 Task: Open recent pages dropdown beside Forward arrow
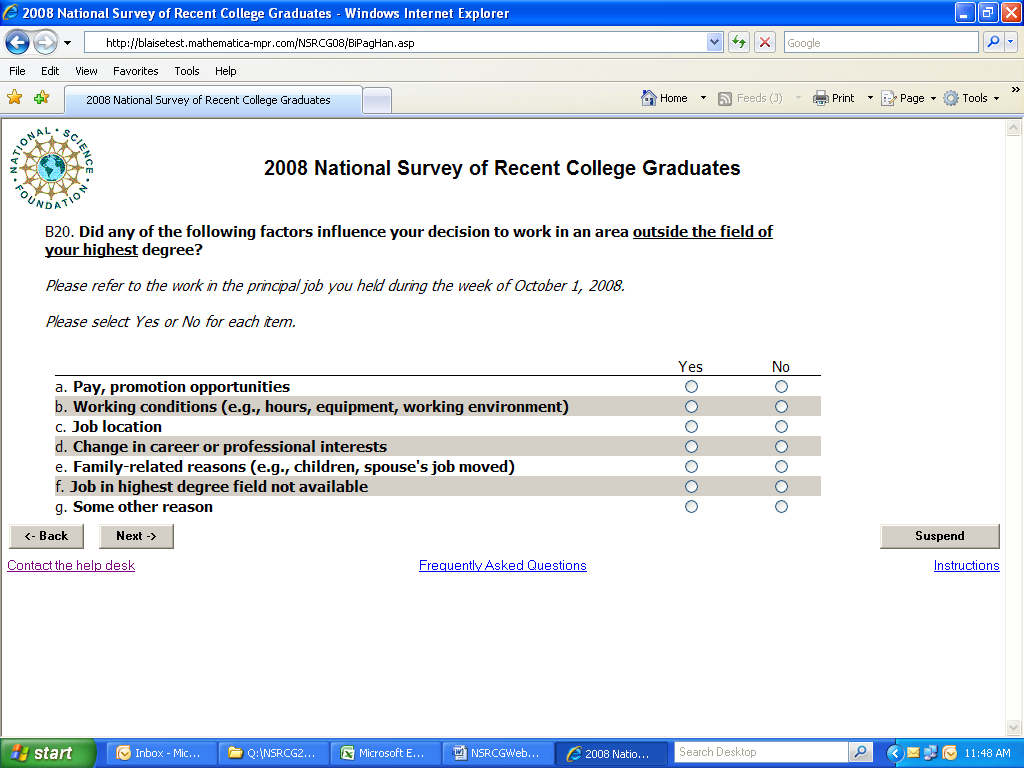coord(67,43)
